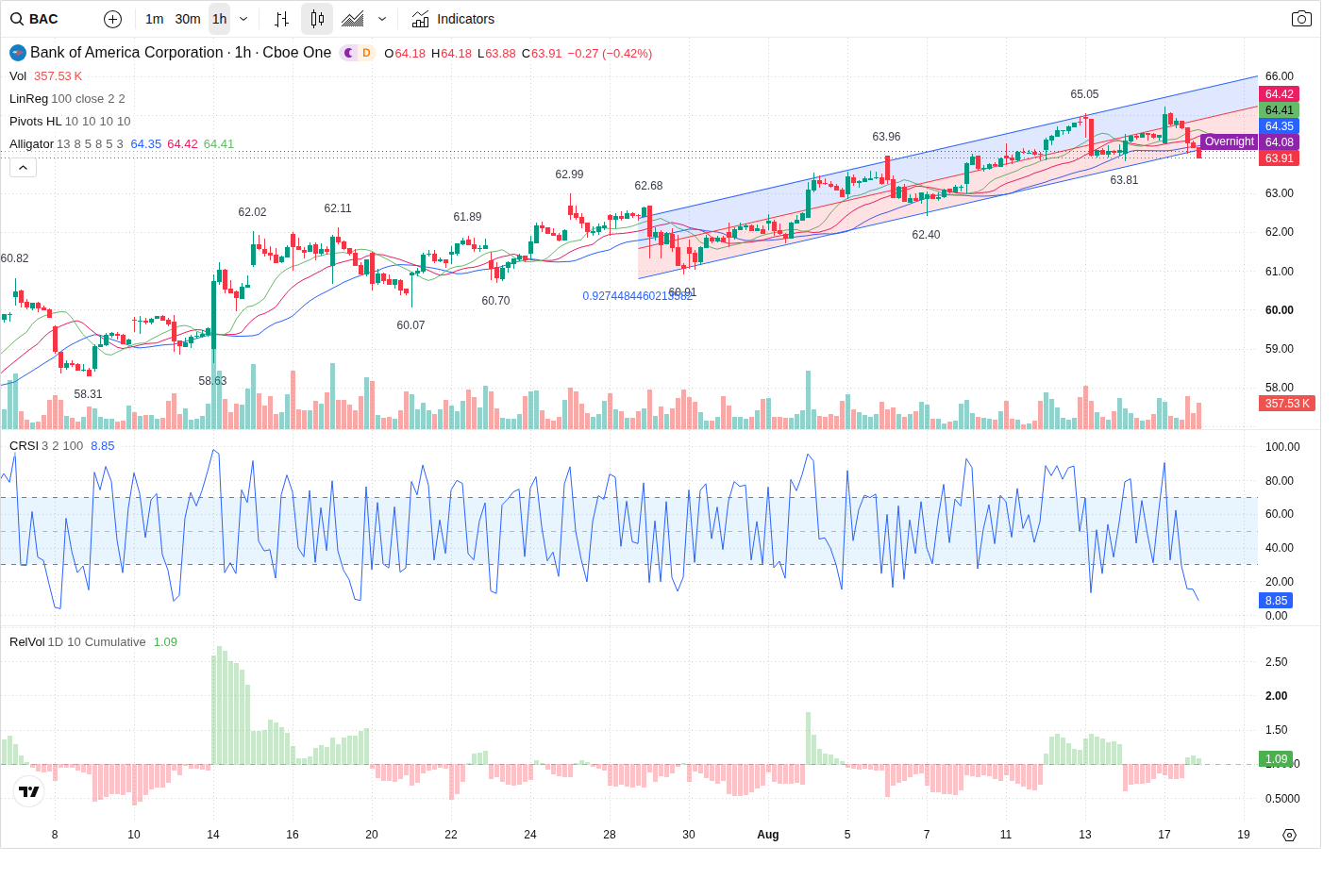Click the 14 date on time axis
The height and width of the screenshot is (896, 1340).
point(213,835)
